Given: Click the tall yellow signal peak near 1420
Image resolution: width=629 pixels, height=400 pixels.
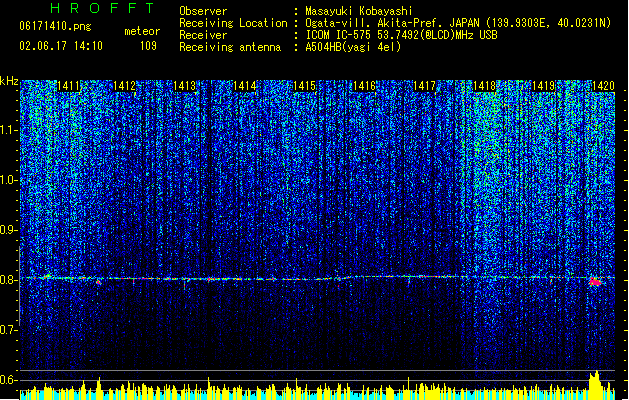Looking at the screenshot, I should click(595, 384).
